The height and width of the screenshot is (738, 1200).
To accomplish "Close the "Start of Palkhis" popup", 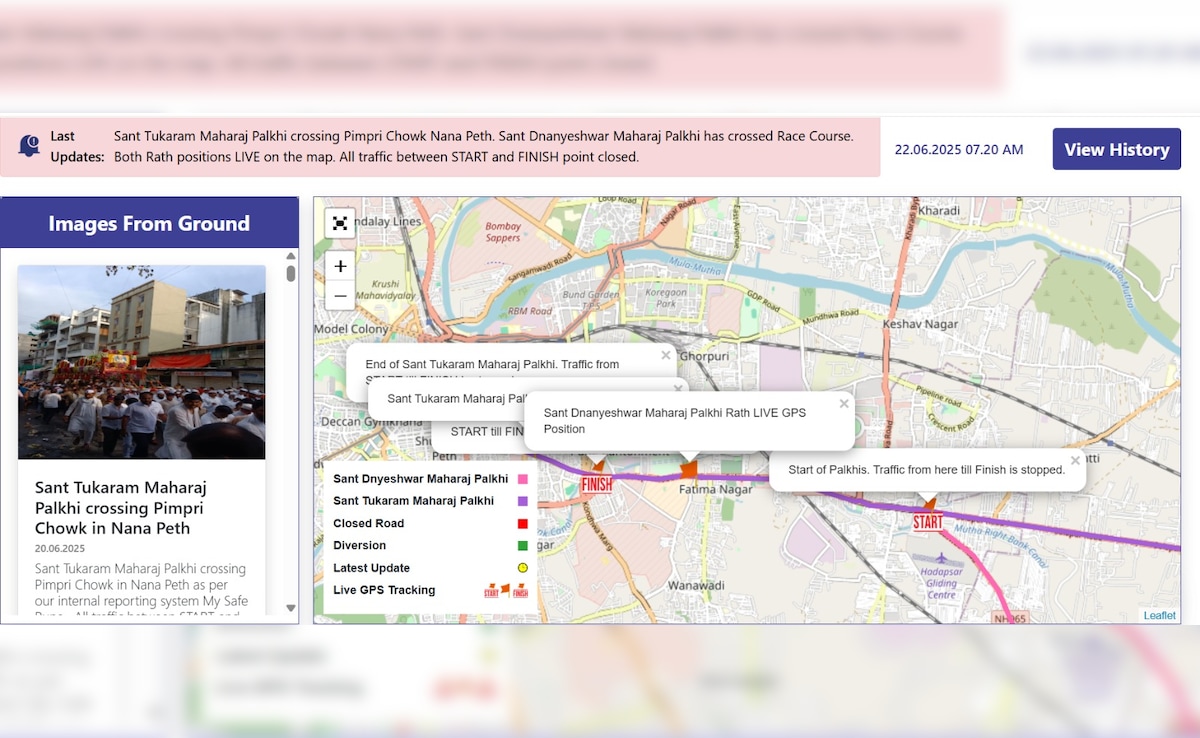I will pyautogui.click(x=1075, y=461).
